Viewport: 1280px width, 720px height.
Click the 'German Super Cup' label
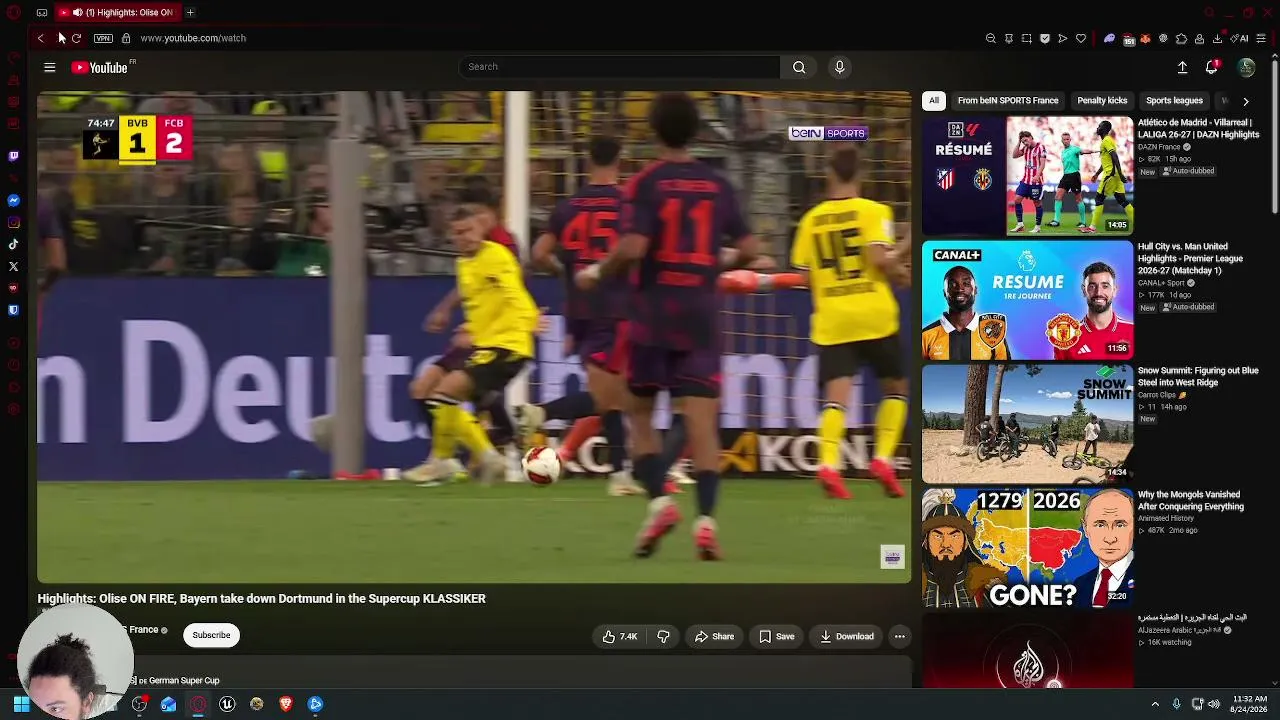click(184, 680)
